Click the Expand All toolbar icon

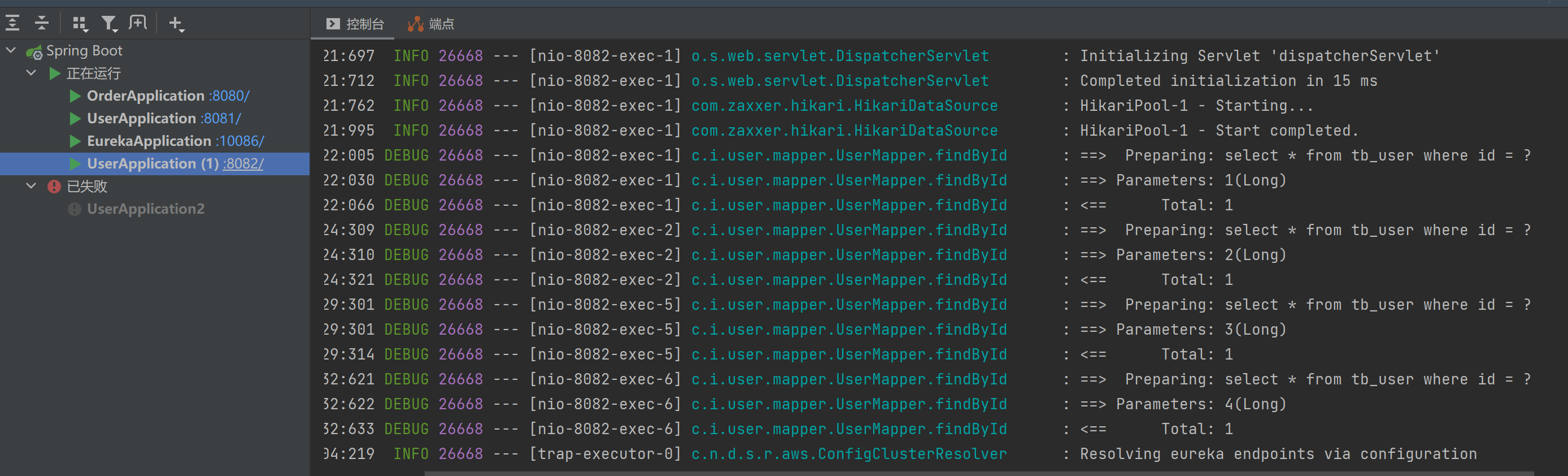coord(13,23)
